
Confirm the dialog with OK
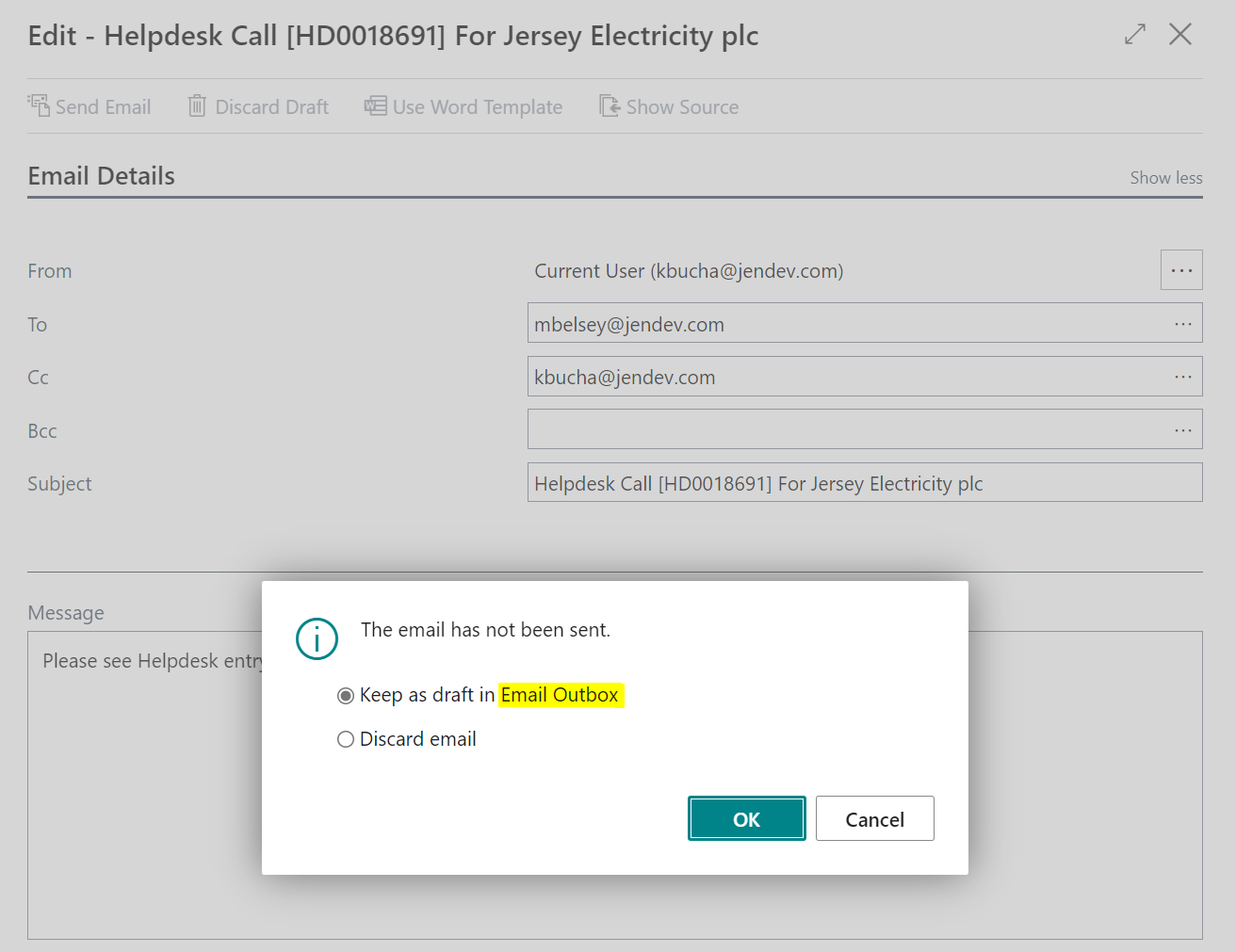[x=746, y=818]
